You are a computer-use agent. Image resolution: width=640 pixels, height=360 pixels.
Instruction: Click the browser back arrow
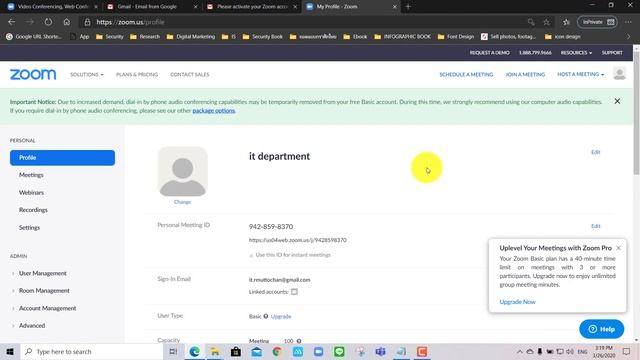click(x=11, y=22)
